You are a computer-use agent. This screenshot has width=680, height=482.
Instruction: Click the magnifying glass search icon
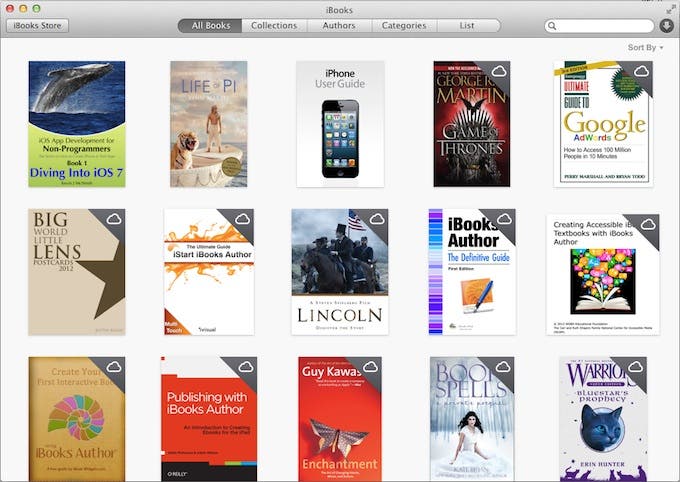[552, 26]
